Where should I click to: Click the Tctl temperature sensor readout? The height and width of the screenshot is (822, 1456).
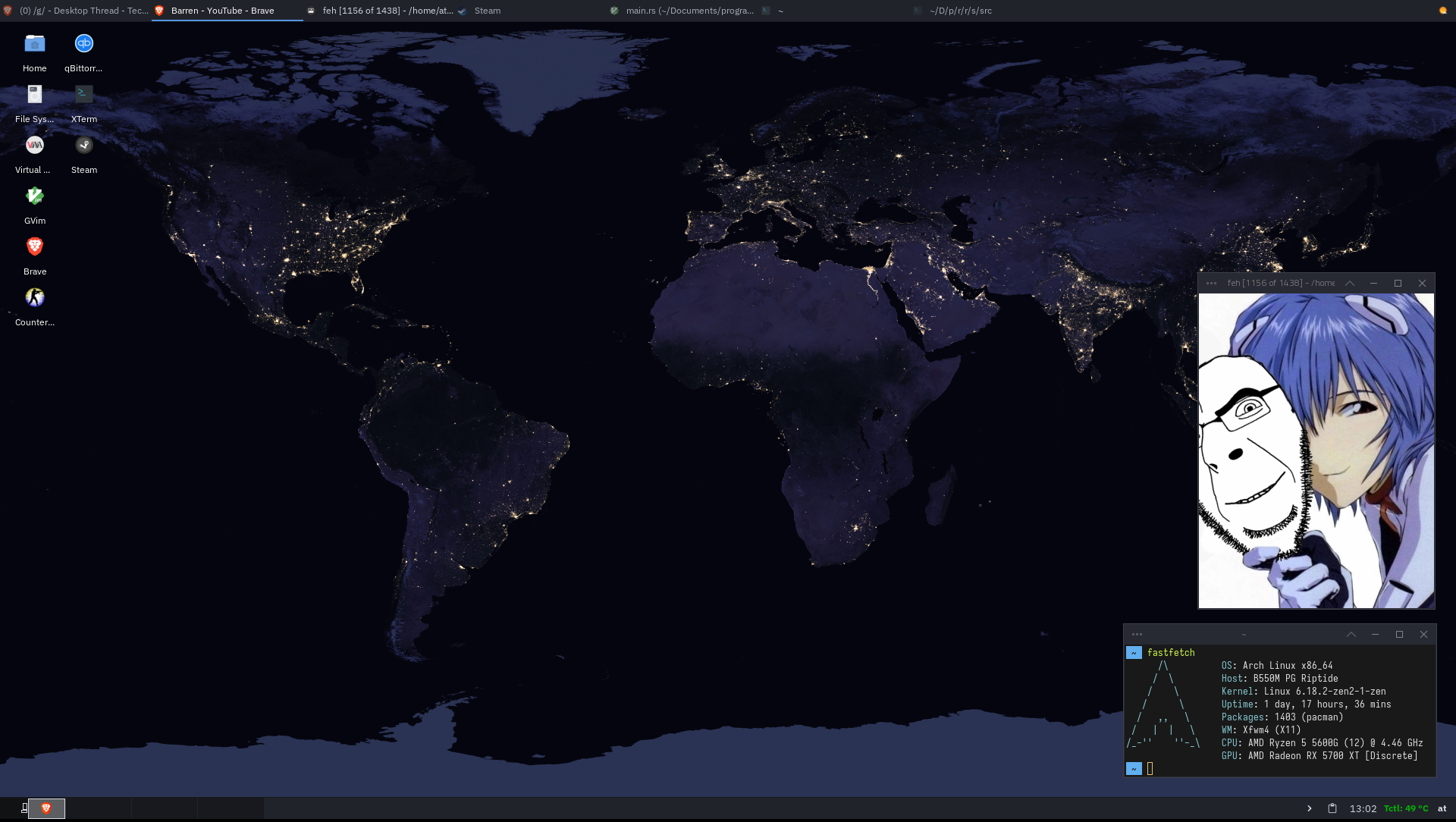coord(1405,808)
